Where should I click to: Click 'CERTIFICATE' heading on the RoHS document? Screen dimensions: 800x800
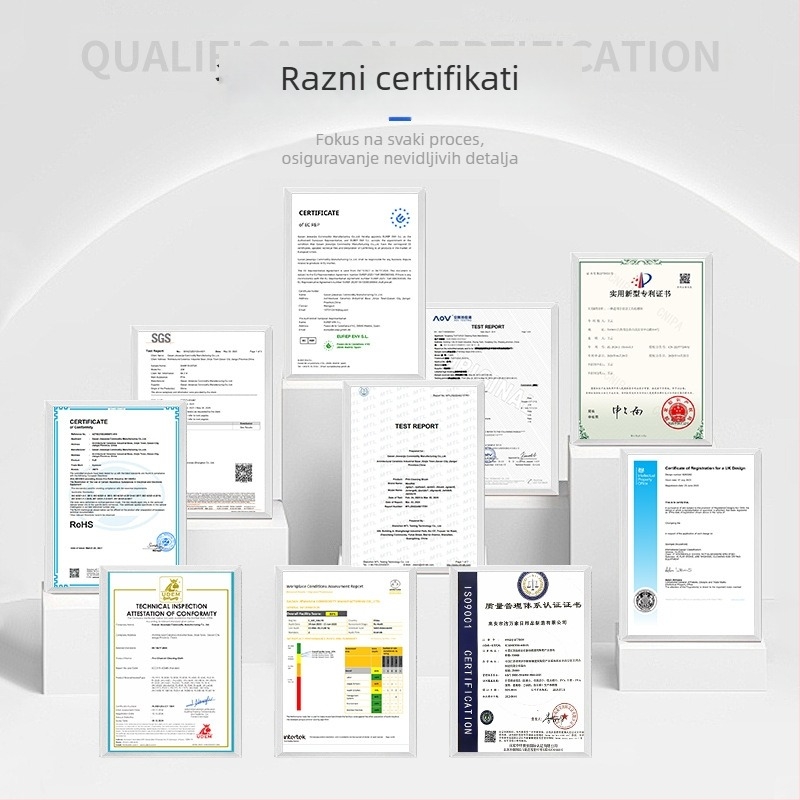[x=89, y=421]
